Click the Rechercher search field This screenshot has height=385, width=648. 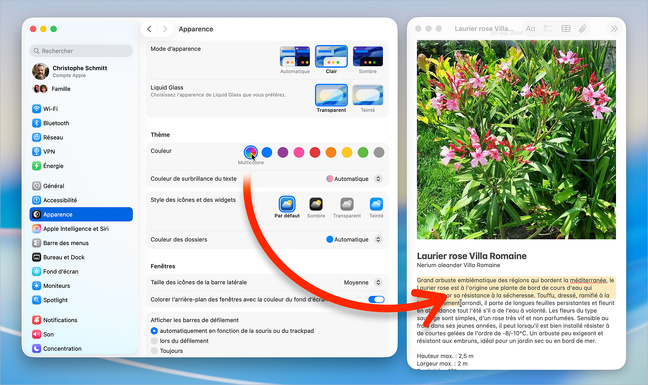81,51
